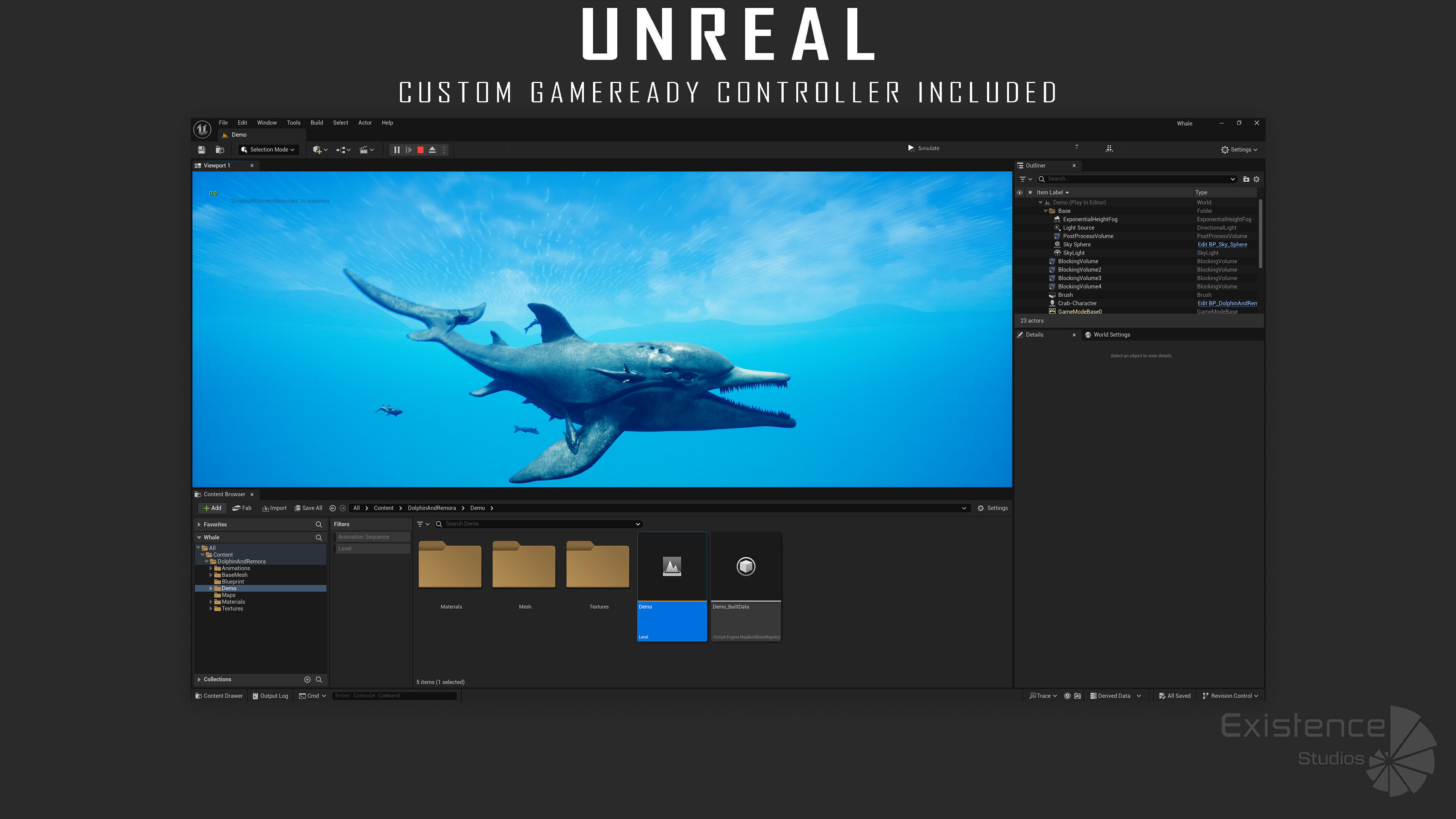Add a new collection with plus icon
Viewport: 1456px width, 819px height.
(308, 679)
